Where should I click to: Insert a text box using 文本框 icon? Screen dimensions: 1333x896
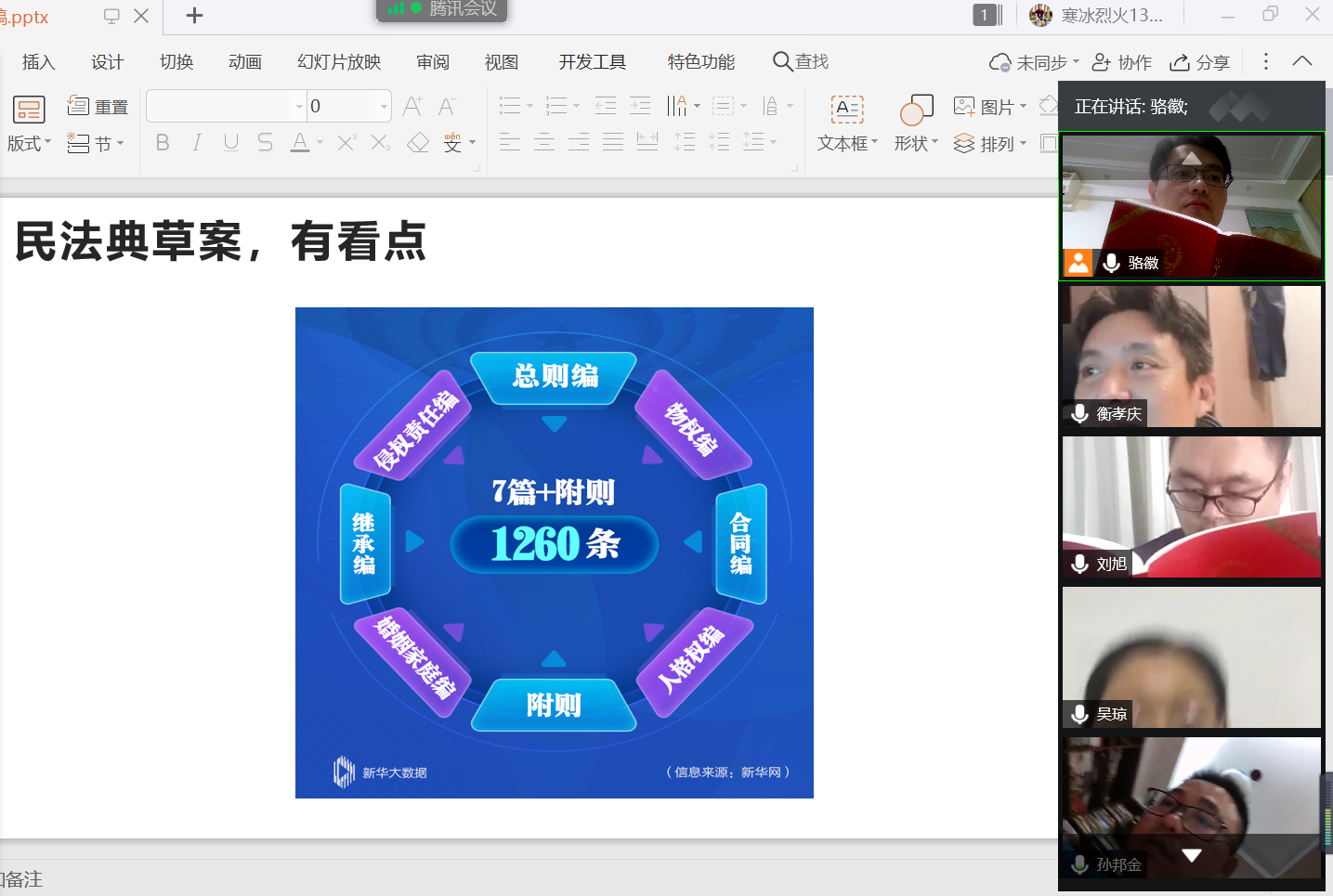tap(846, 123)
